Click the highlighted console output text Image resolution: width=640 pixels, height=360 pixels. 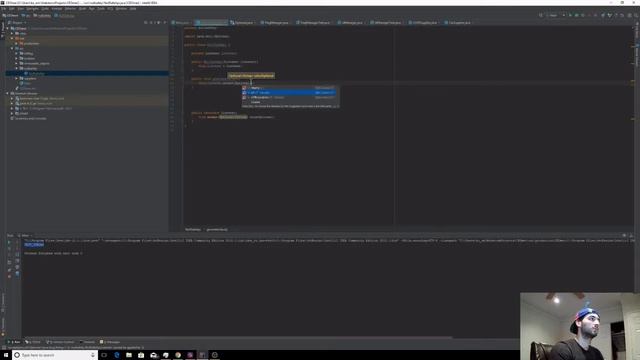[x=34, y=244]
